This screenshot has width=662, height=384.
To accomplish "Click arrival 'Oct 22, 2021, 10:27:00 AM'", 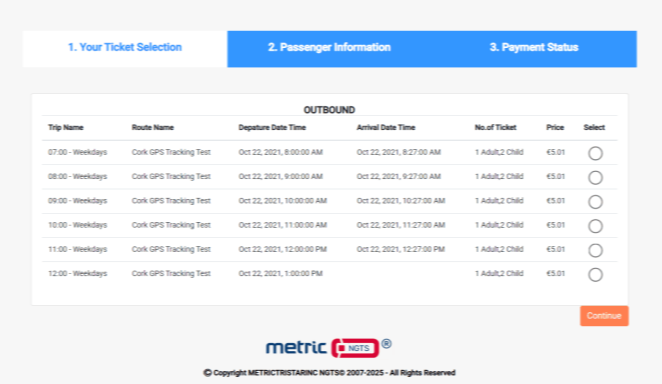I will pyautogui.click(x=401, y=201).
